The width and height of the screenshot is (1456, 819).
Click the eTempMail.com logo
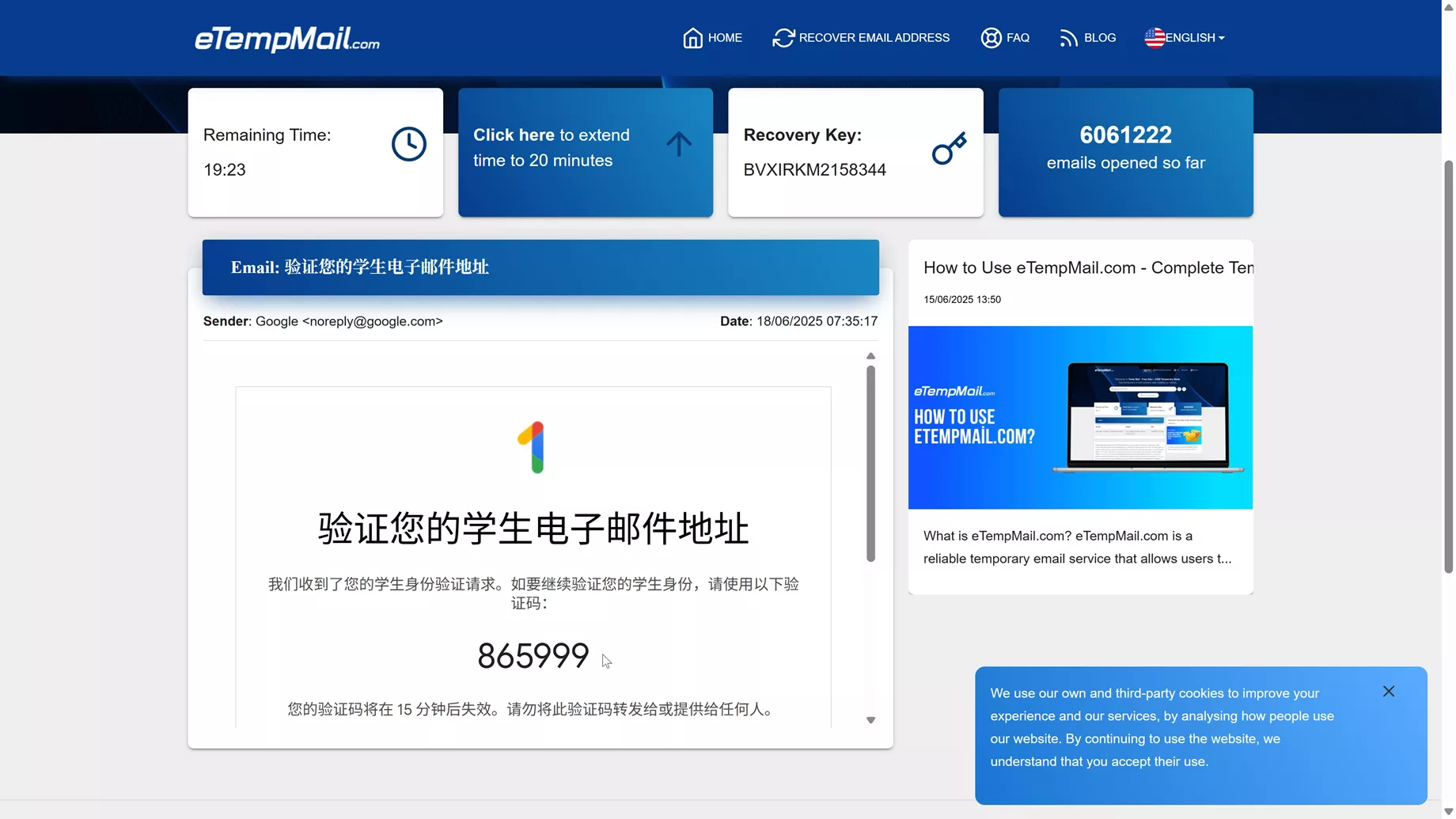click(286, 38)
